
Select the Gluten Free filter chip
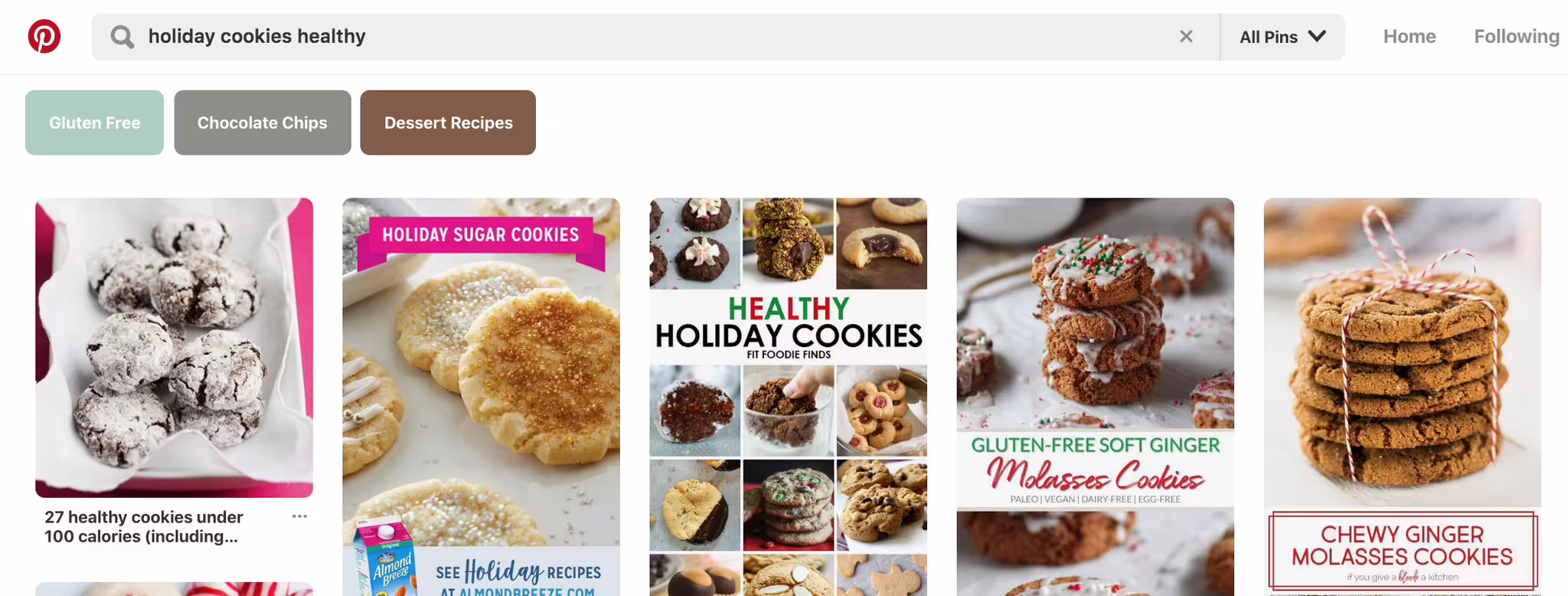[x=94, y=123]
